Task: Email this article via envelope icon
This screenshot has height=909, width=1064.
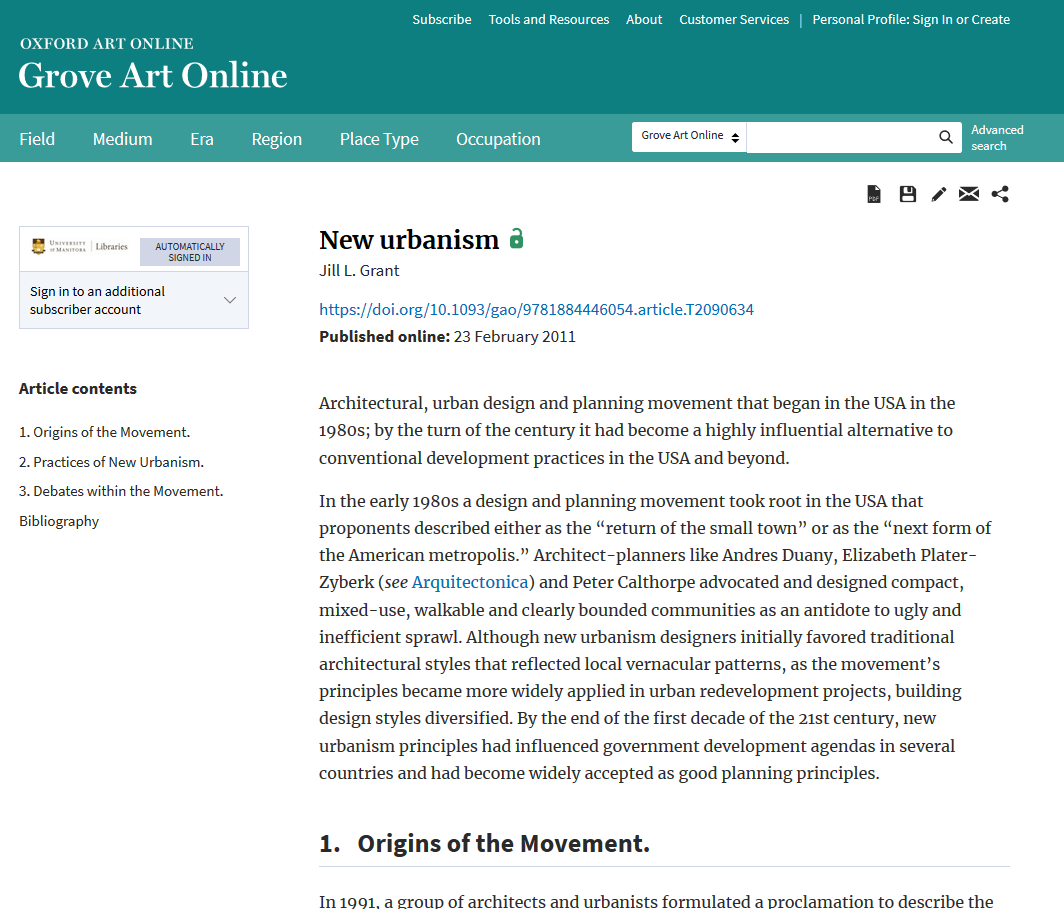Action: coord(969,194)
